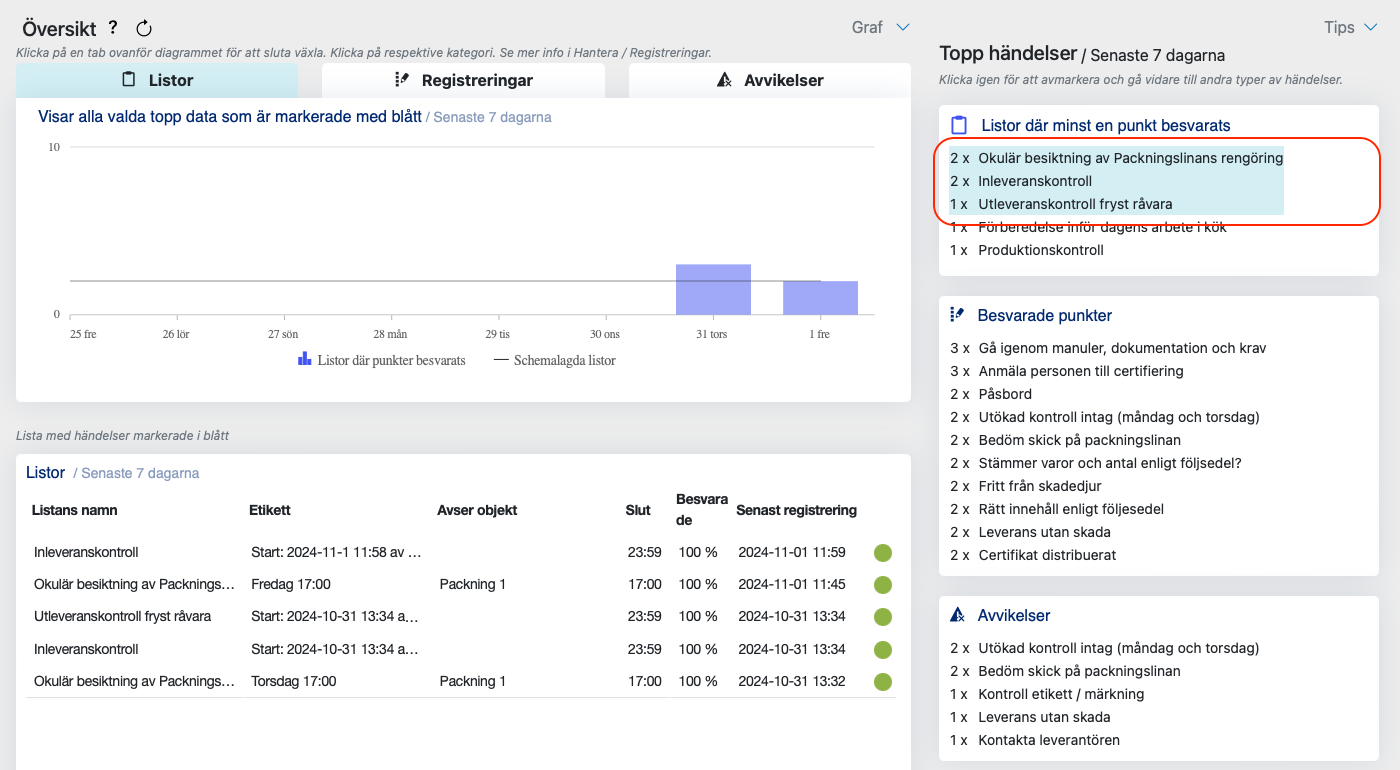Click the 31 tors bar in chart

pyautogui.click(x=713, y=290)
